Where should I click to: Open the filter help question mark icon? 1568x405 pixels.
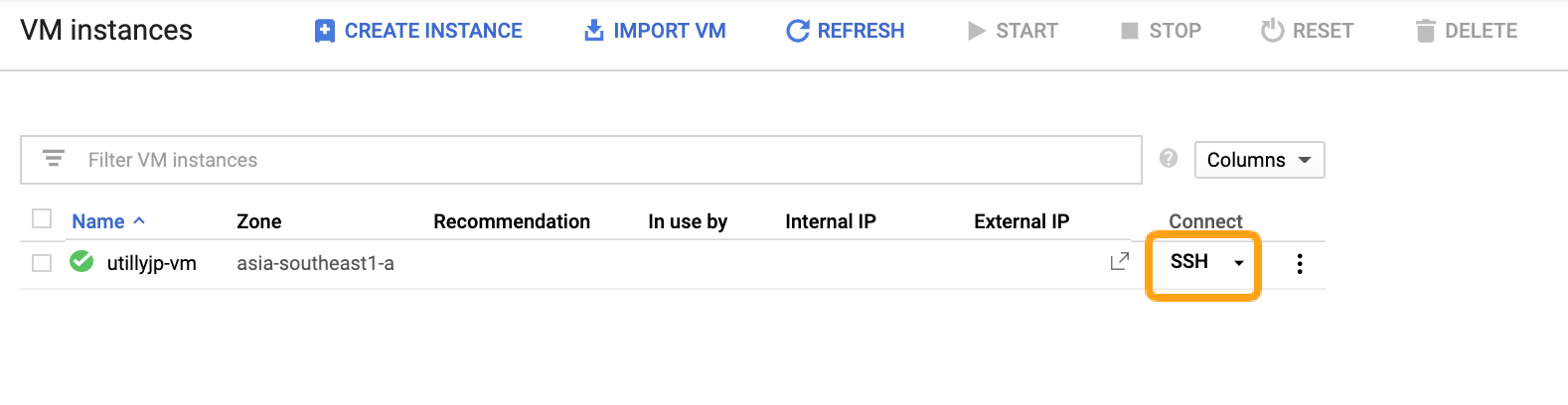pos(1169,158)
